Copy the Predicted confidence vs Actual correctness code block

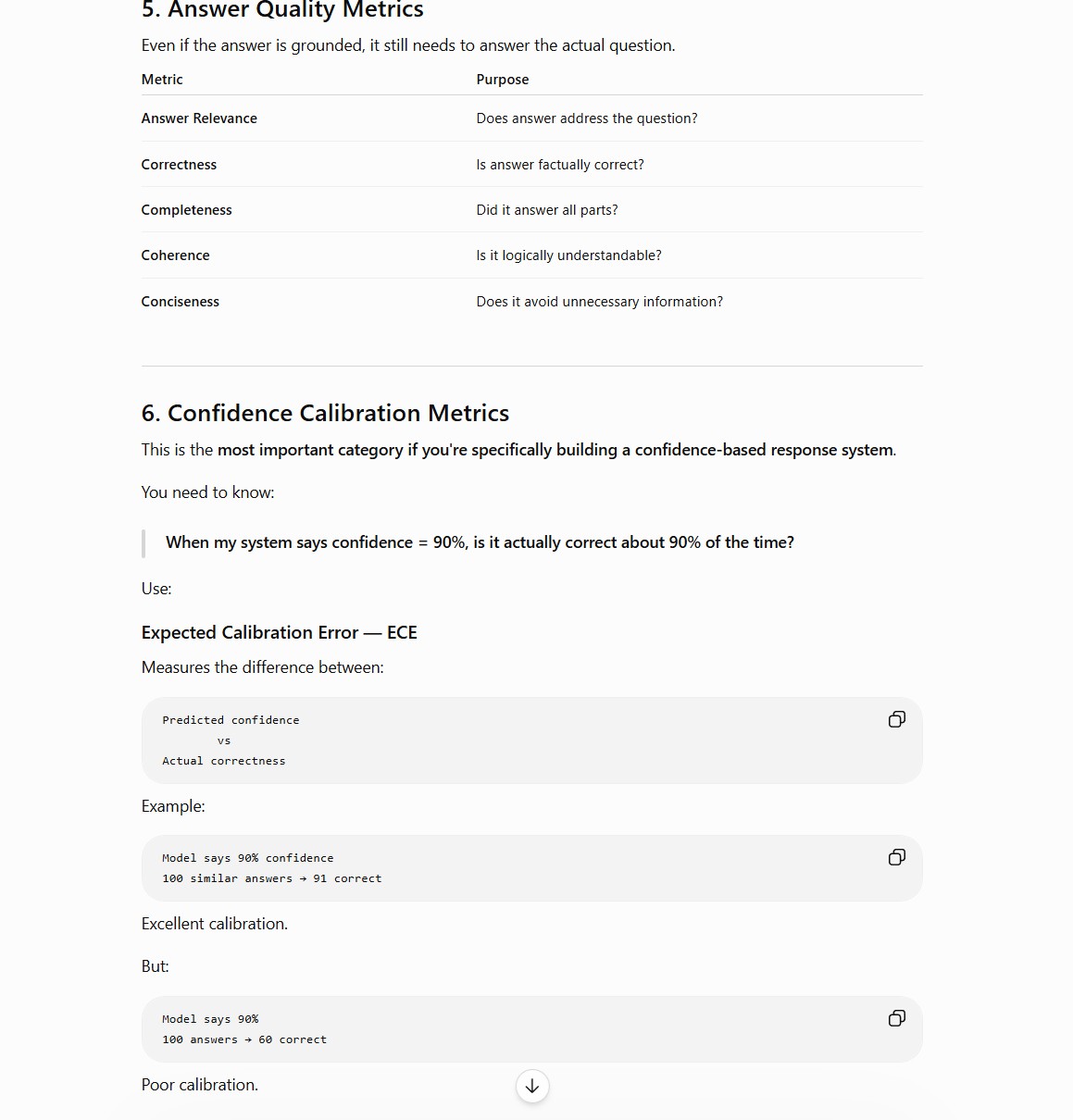(896, 719)
